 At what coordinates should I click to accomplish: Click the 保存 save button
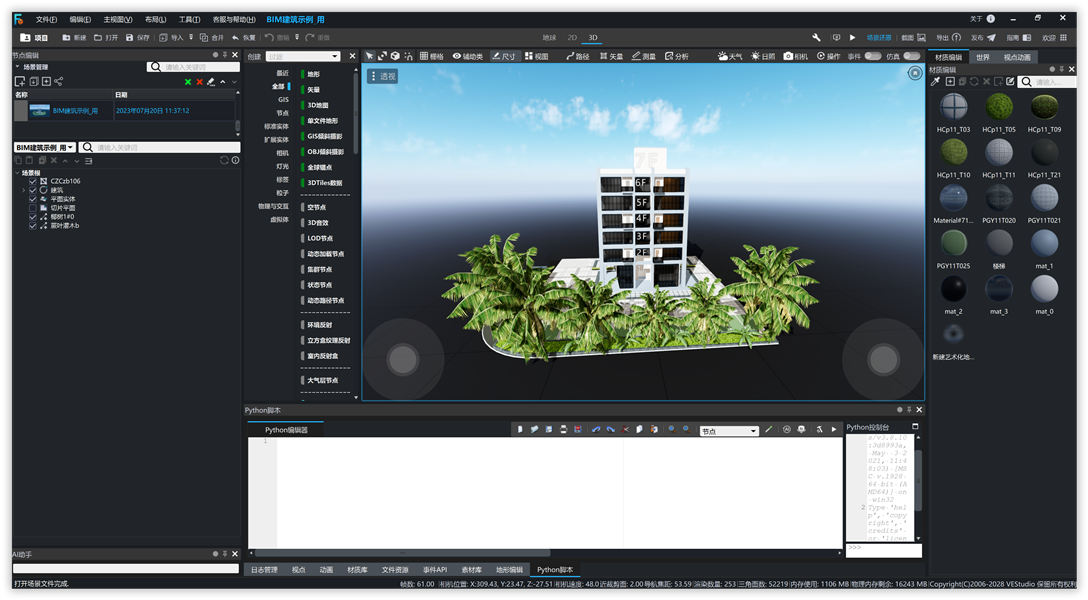pos(137,37)
